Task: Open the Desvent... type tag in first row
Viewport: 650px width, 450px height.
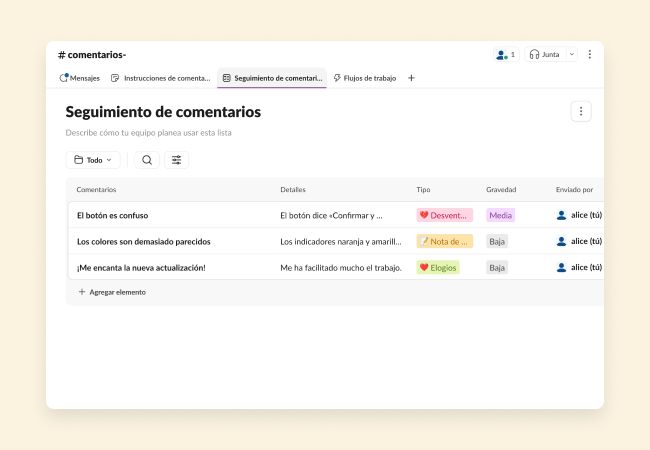Action: click(x=444, y=215)
